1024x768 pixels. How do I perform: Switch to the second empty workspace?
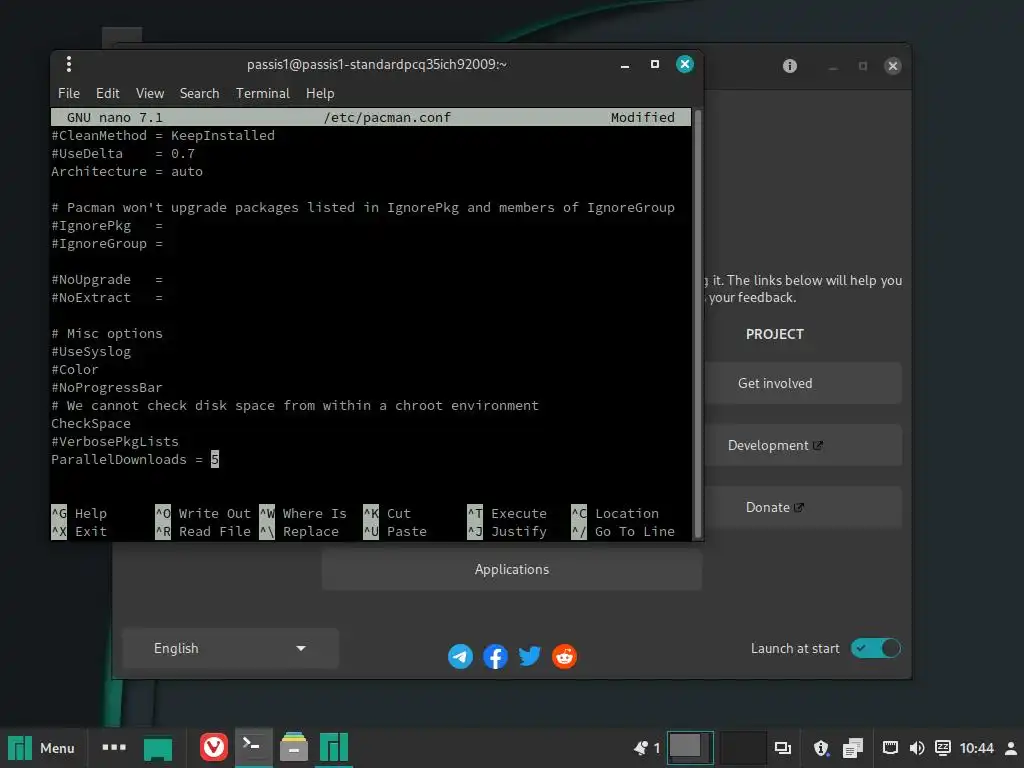[x=742, y=748]
